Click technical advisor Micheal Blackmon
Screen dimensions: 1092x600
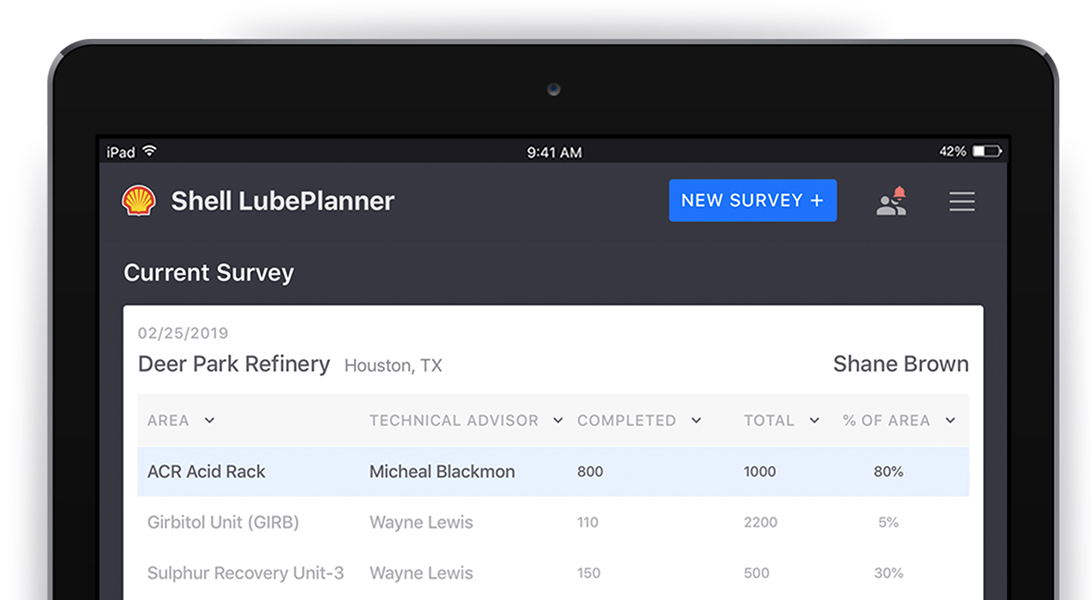tap(442, 472)
